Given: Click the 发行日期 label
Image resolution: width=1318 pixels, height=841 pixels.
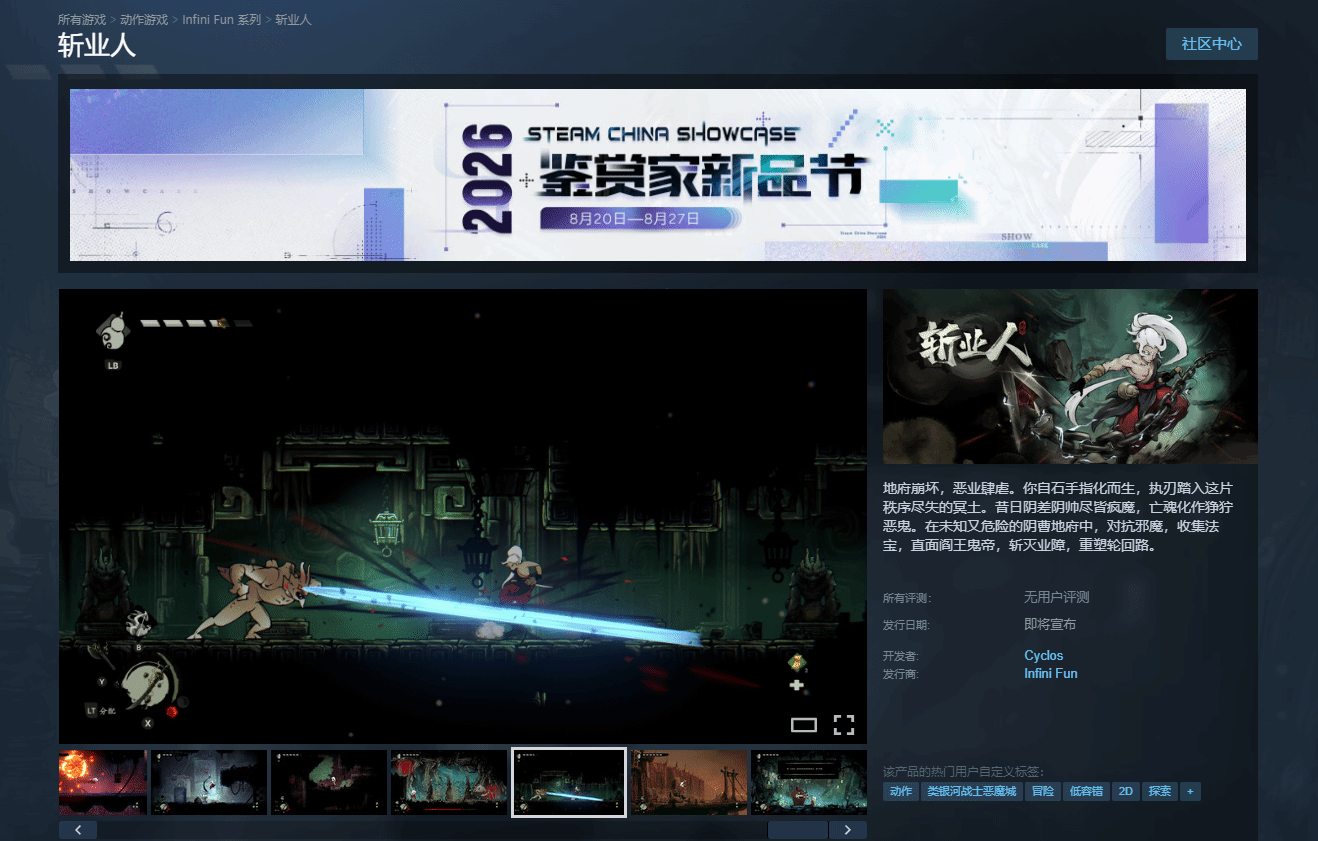Looking at the screenshot, I should pyautogui.click(x=906, y=625).
